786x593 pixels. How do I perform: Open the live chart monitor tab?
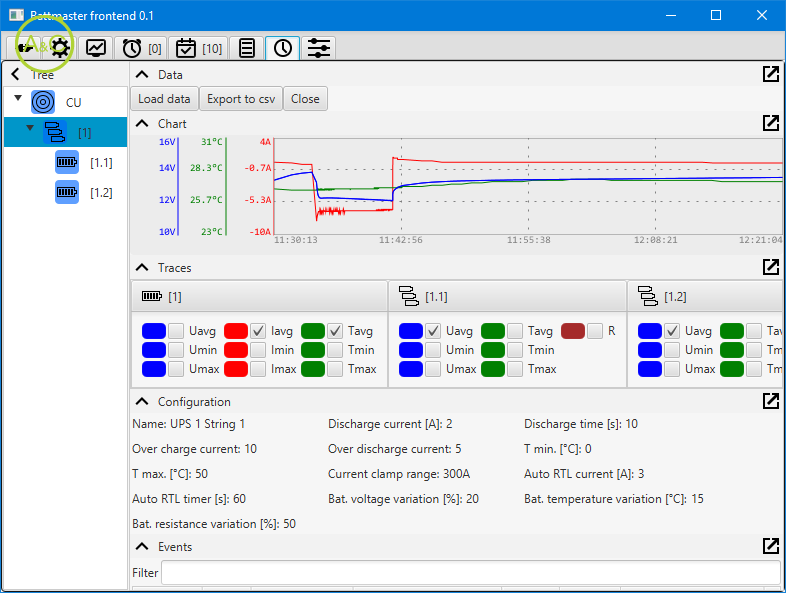(x=96, y=48)
